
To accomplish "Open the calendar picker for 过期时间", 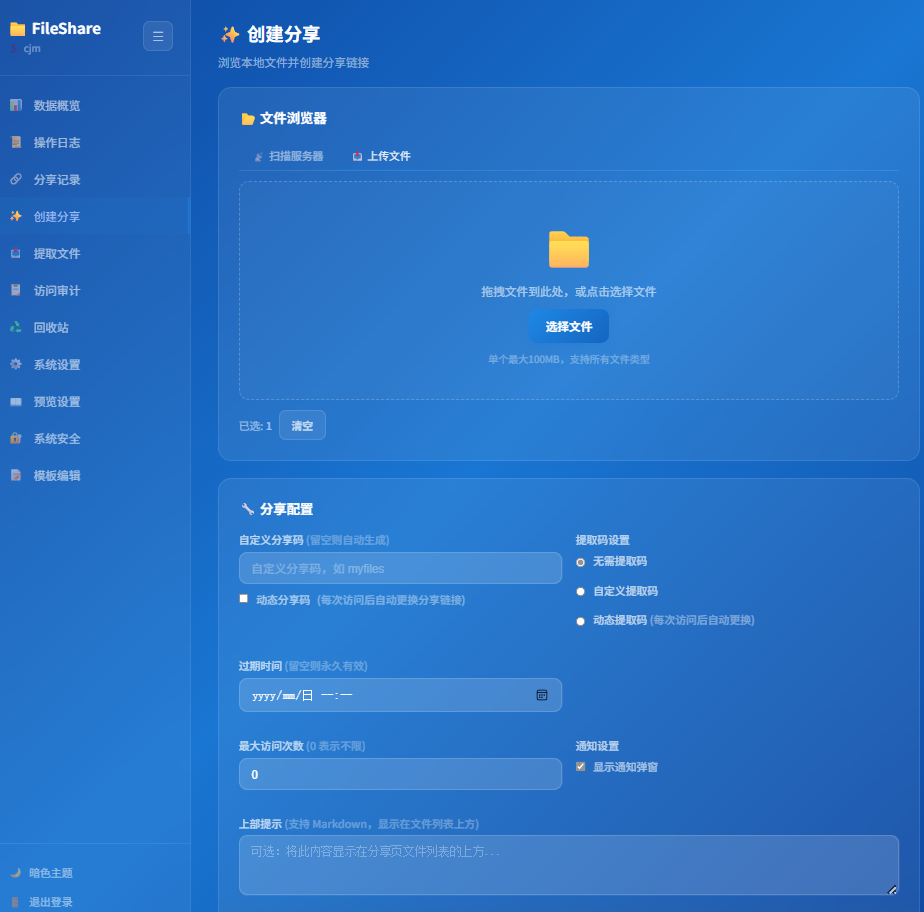I will [542, 695].
